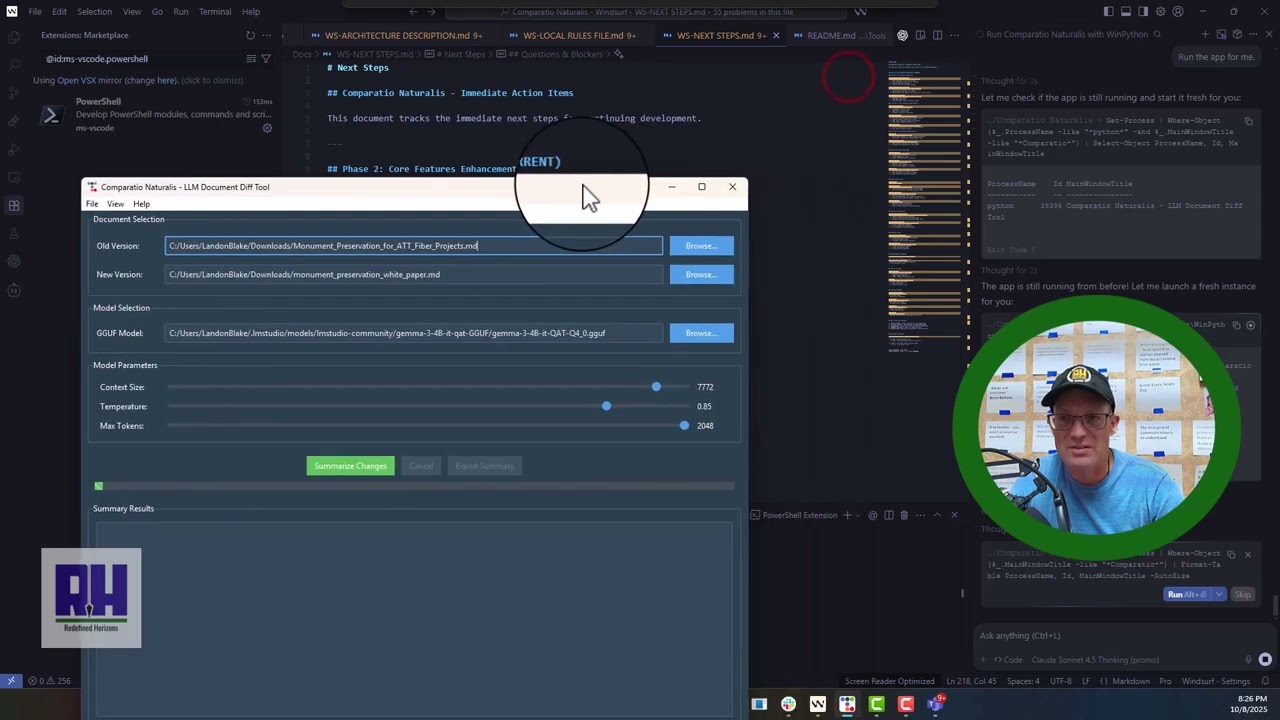Viewport: 1280px width, 720px height.
Task: Open the PowerShell extension manage gear
Action: click(x=267, y=128)
